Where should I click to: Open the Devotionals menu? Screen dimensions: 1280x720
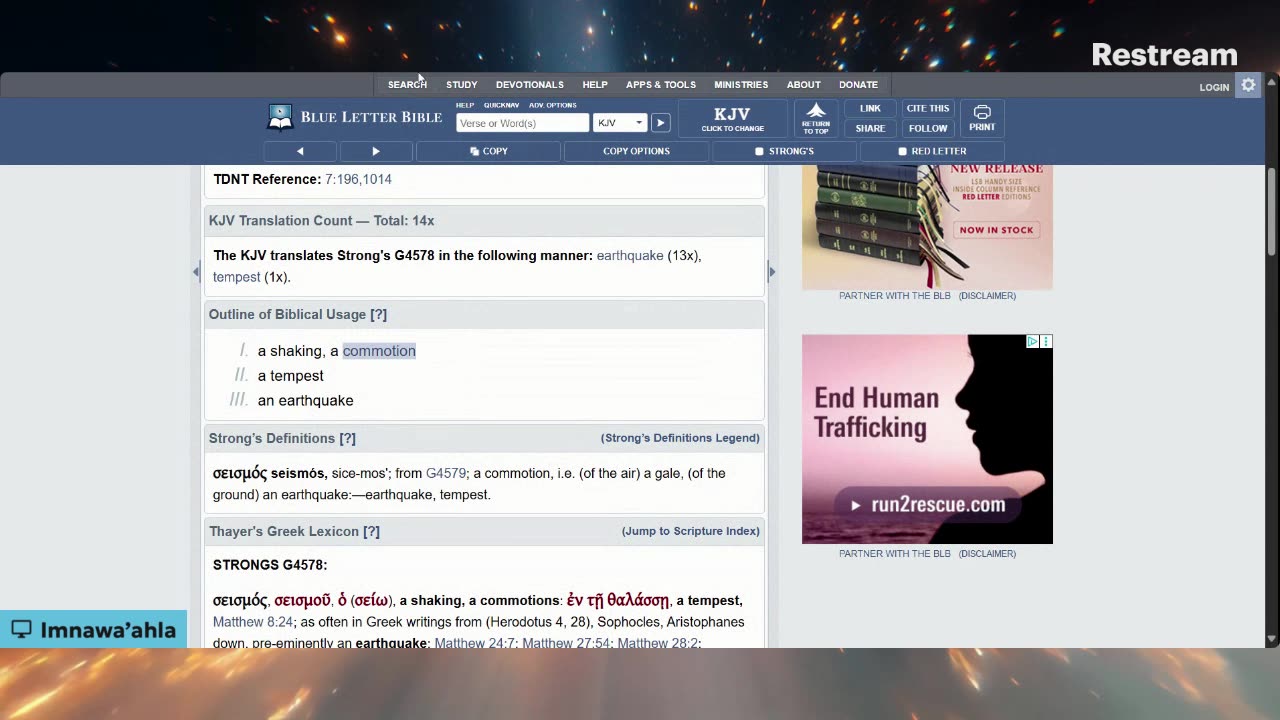(x=530, y=85)
